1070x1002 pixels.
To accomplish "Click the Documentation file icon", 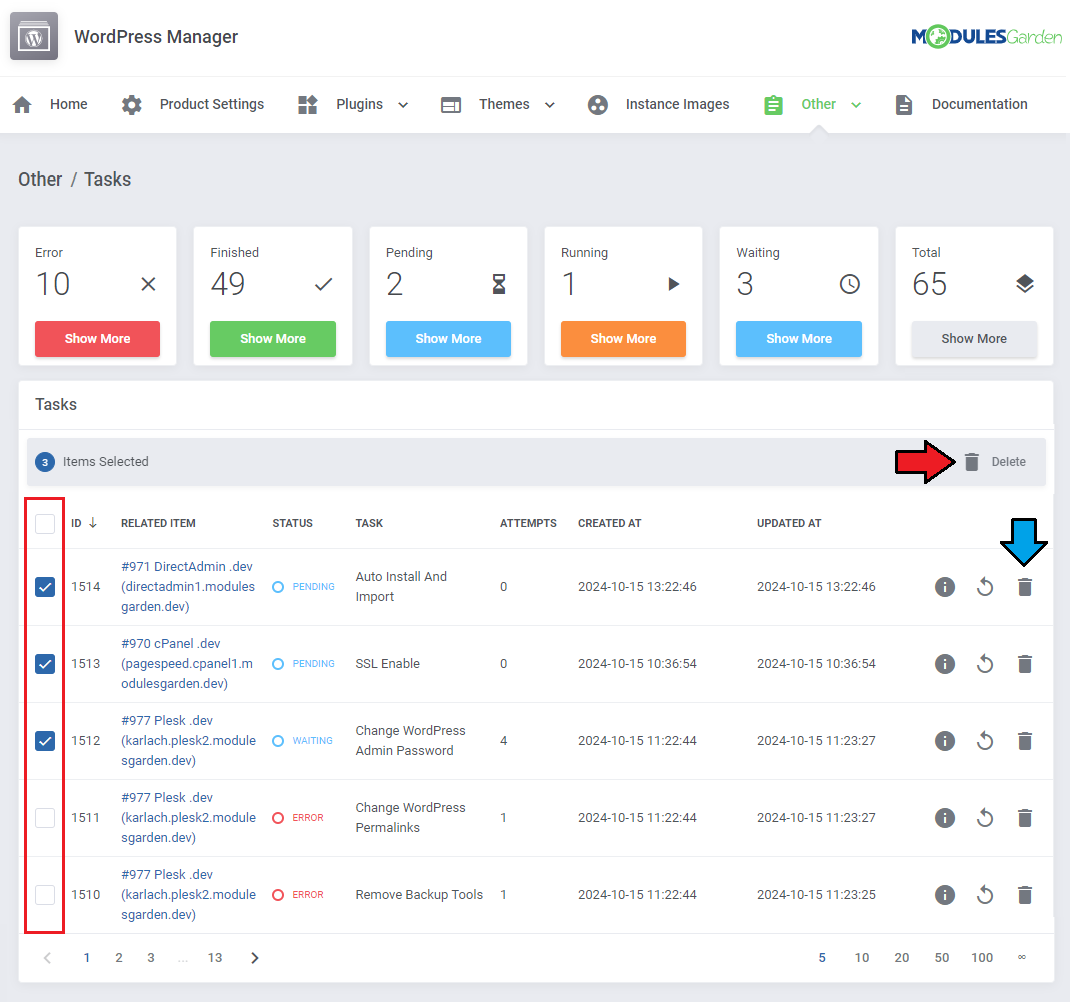I will (x=903, y=104).
